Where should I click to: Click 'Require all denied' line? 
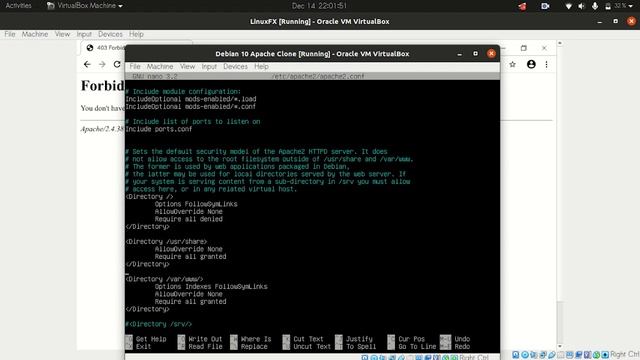point(189,219)
